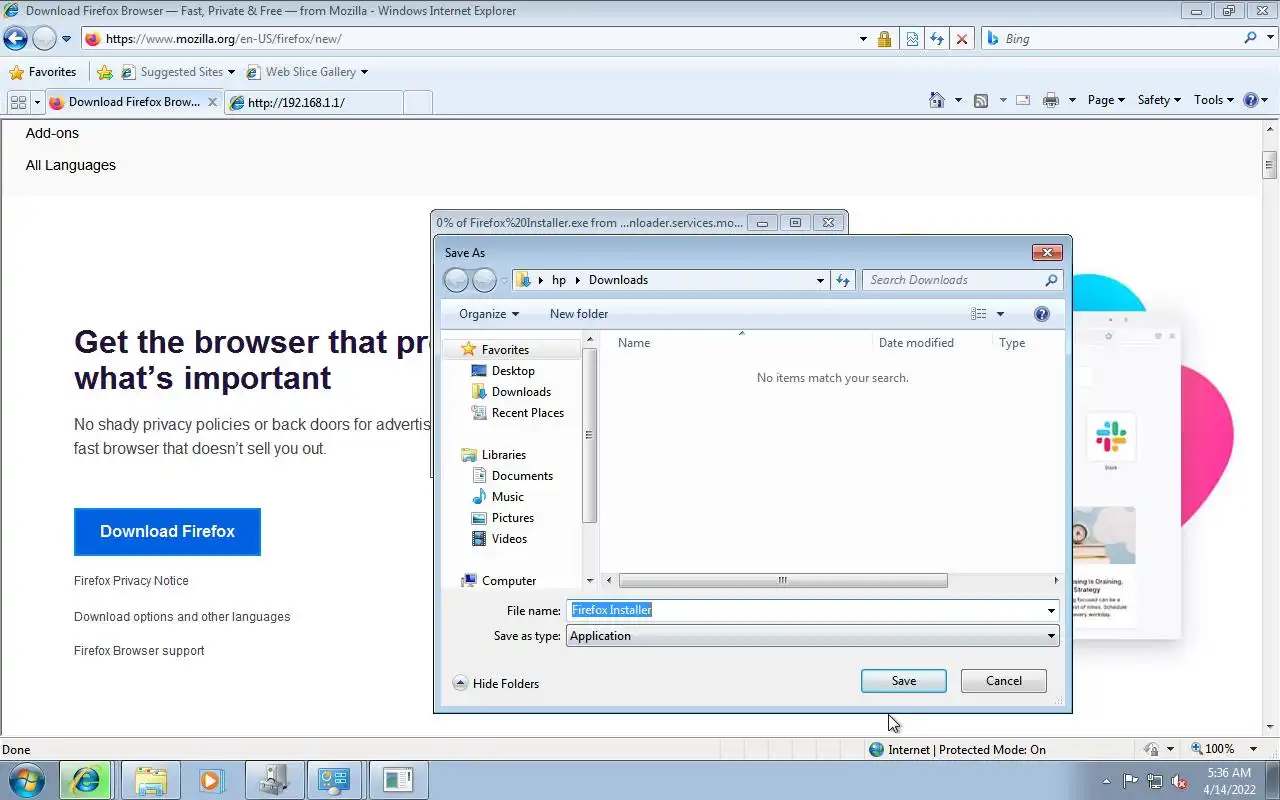Click the Home icon in command bar

[937, 100]
